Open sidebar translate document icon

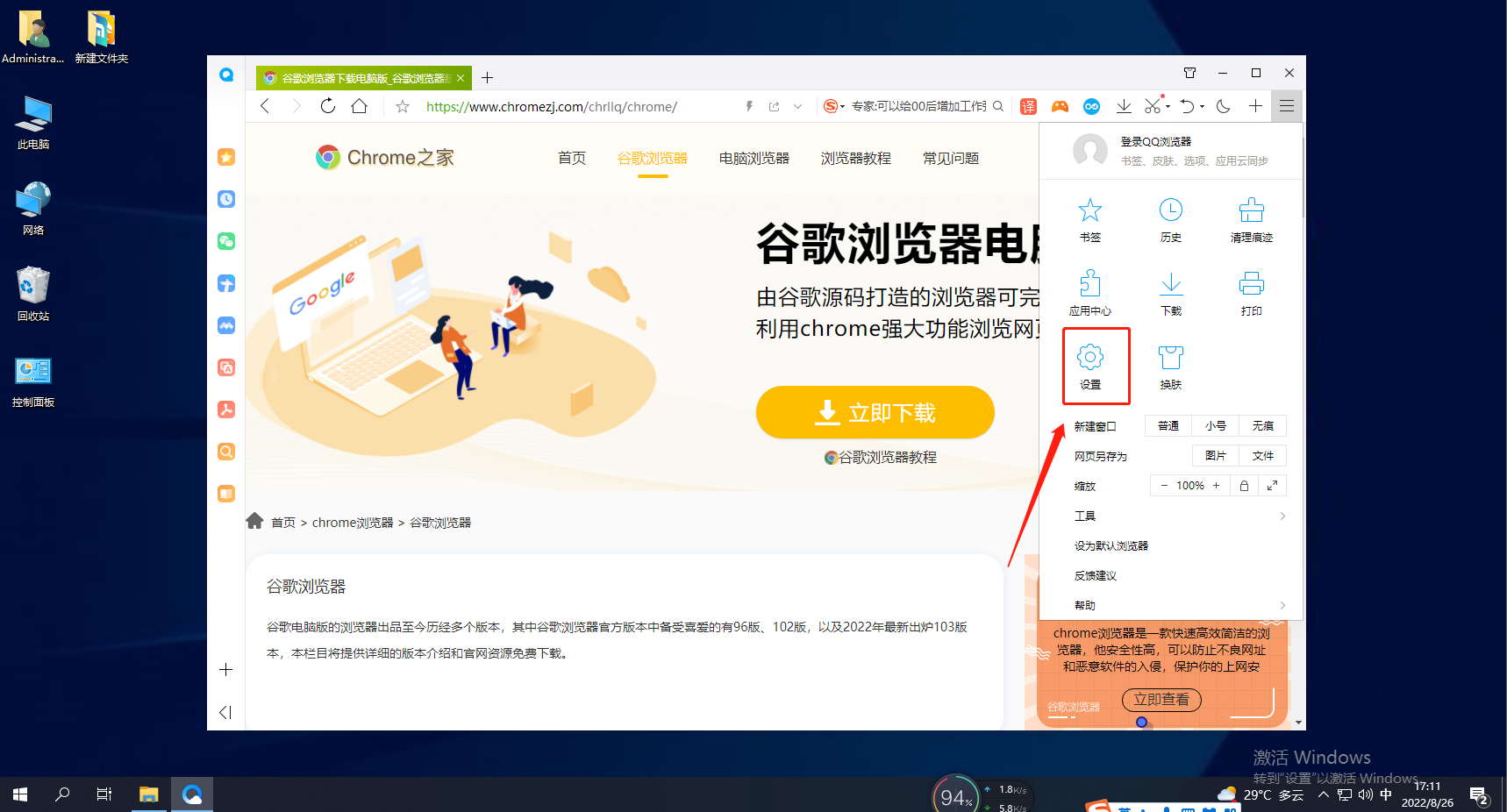coord(226,367)
